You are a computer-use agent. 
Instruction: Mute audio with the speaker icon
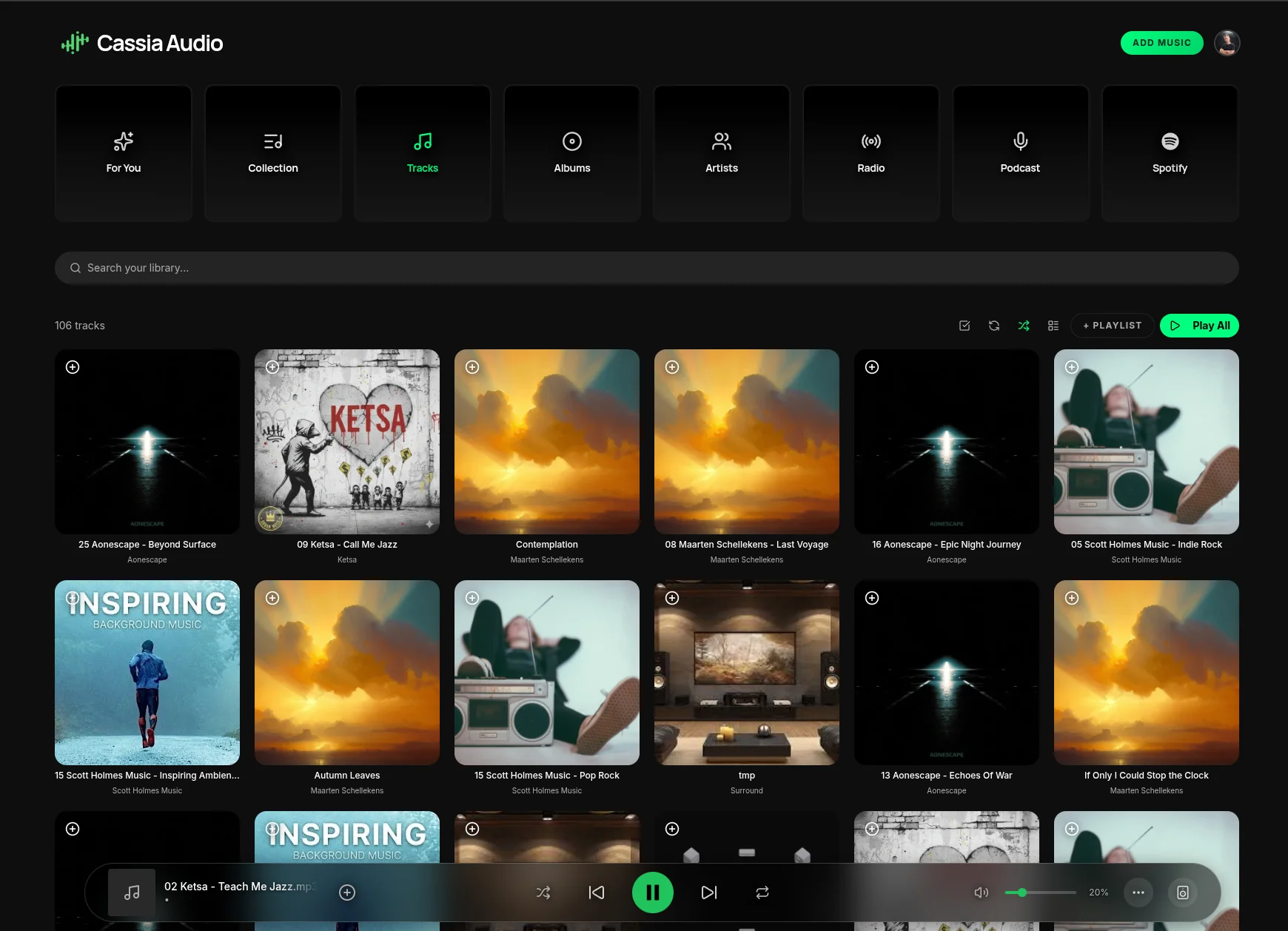click(x=981, y=893)
